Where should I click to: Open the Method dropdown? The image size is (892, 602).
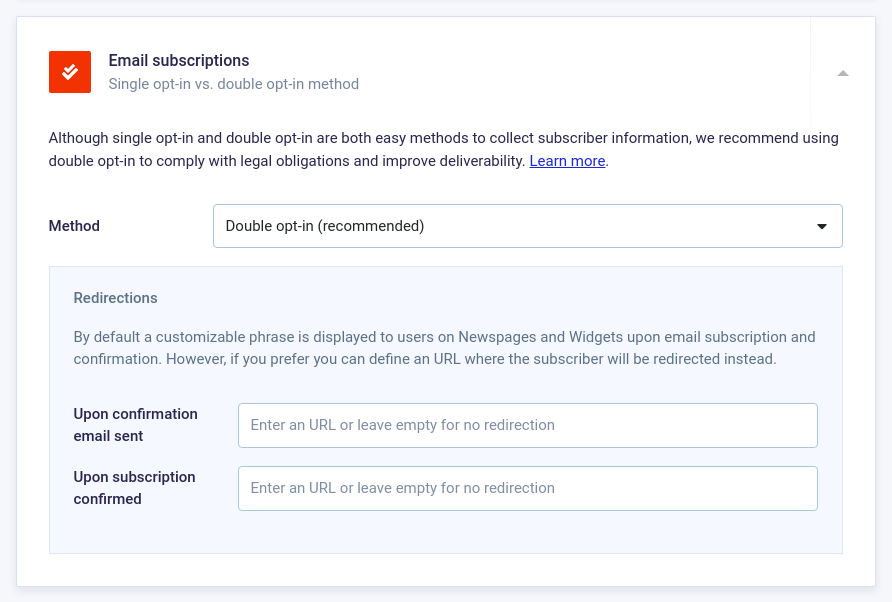click(x=527, y=226)
